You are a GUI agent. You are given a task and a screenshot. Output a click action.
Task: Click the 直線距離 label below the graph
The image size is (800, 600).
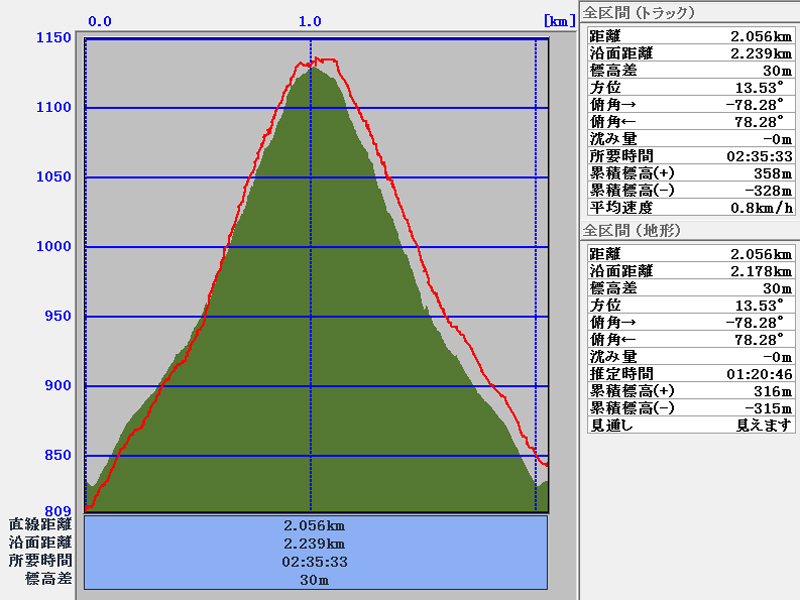(41, 524)
